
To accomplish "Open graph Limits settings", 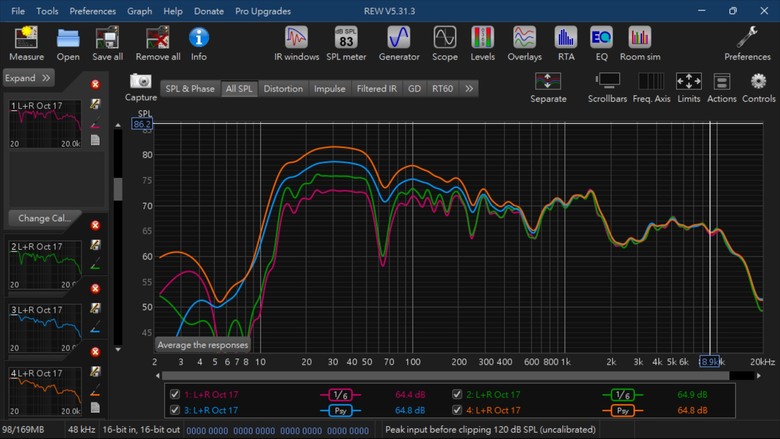I will tap(688, 88).
